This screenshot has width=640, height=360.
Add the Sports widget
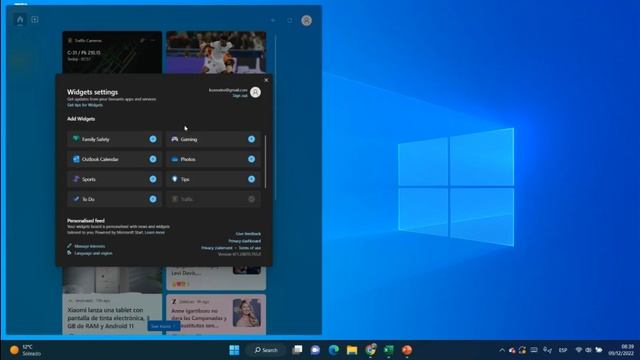pos(153,179)
